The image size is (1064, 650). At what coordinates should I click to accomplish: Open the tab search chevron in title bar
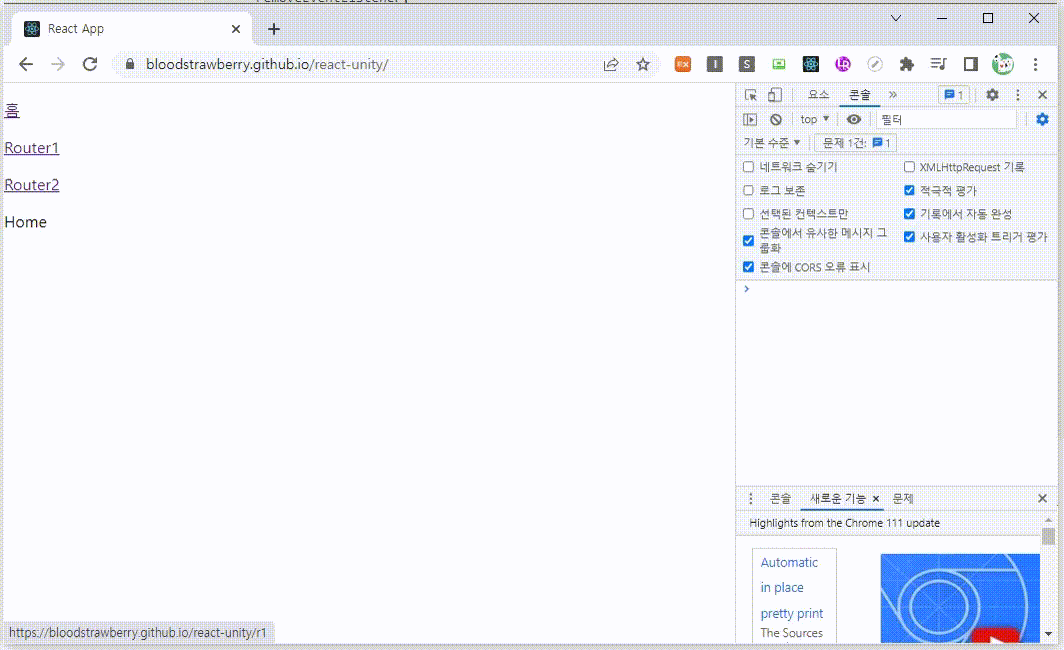coord(896,18)
